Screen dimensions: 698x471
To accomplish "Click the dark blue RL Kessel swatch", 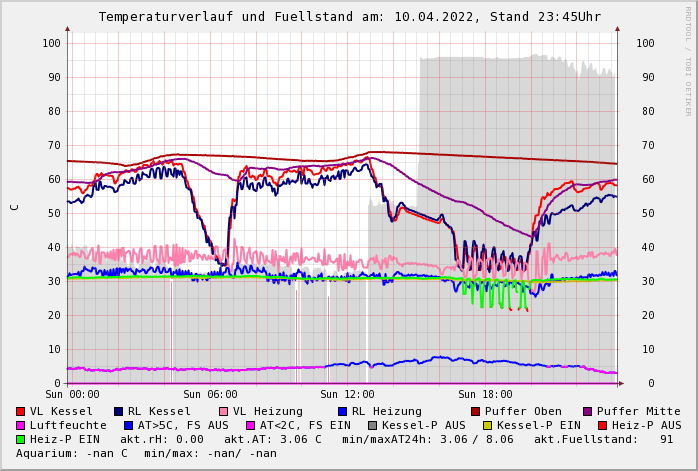I will [x=119, y=411].
